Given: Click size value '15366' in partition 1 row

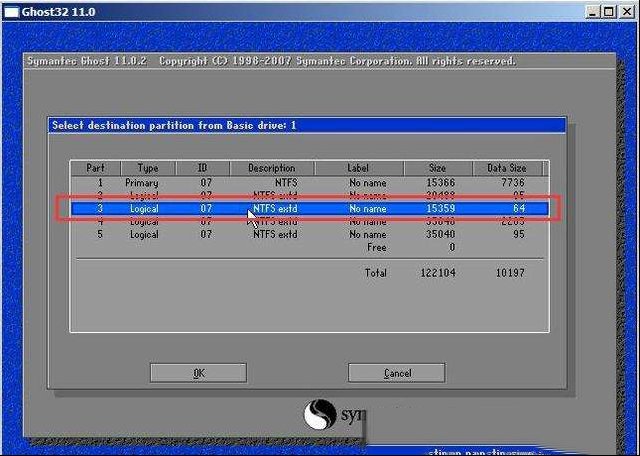Looking at the screenshot, I should coord(441,182).
